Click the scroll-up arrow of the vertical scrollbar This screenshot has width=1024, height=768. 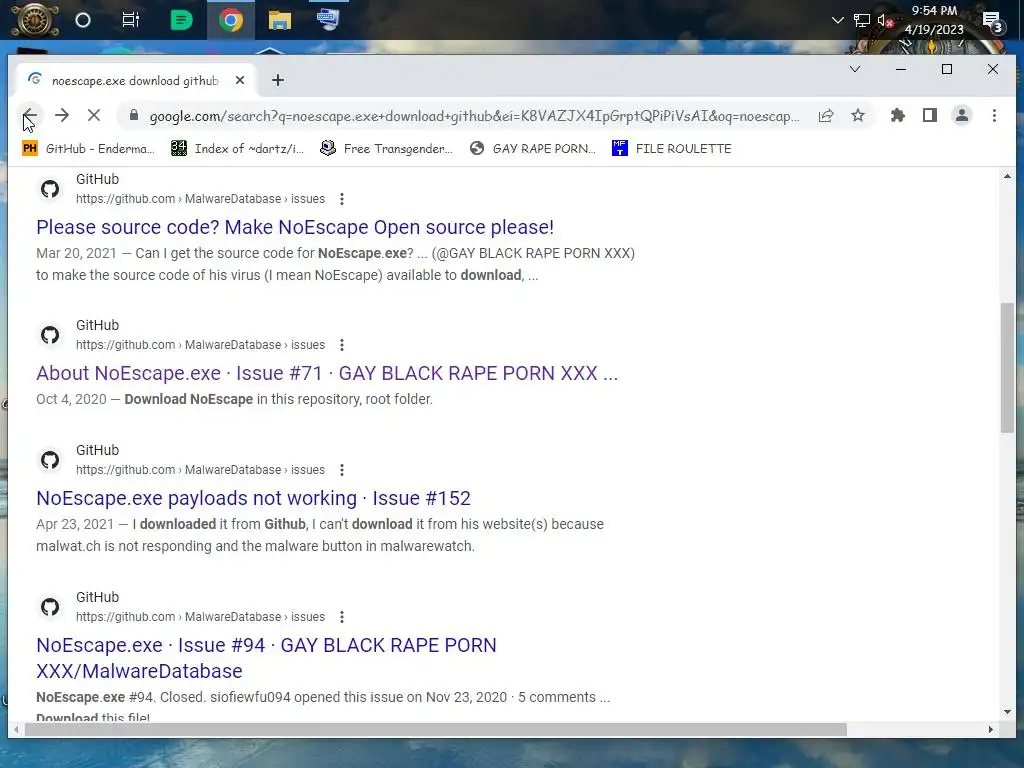1006,176
